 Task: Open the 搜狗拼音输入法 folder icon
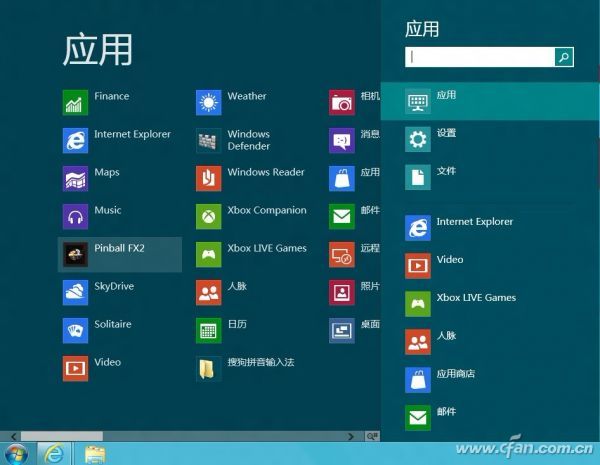pyautogui.click(x=209, y=369)
